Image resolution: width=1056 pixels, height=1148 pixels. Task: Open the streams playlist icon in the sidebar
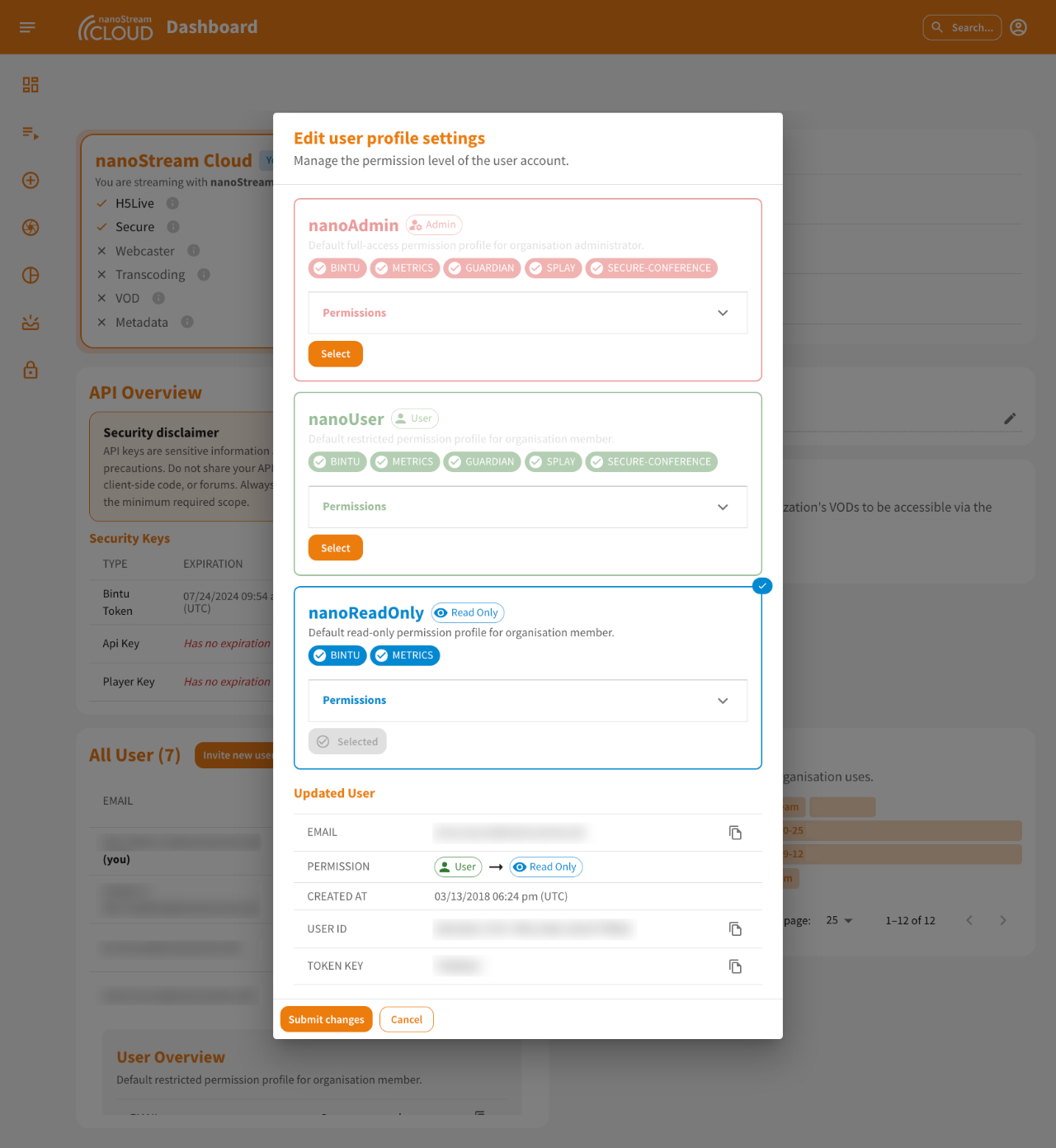31,133
